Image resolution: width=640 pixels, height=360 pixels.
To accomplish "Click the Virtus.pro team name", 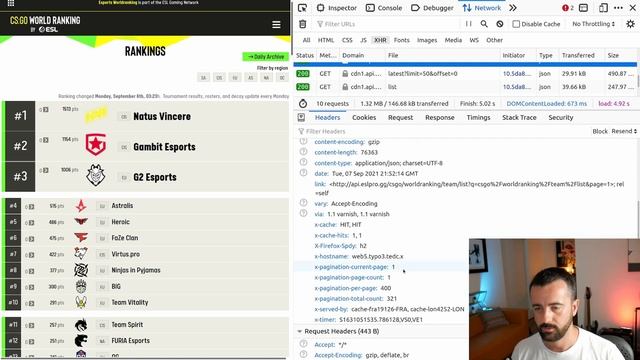I will [x=126, y=254].
